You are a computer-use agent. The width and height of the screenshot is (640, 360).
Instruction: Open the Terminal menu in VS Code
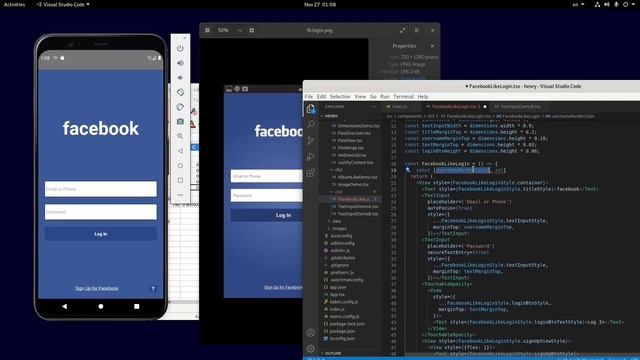(x=403, y=97)
